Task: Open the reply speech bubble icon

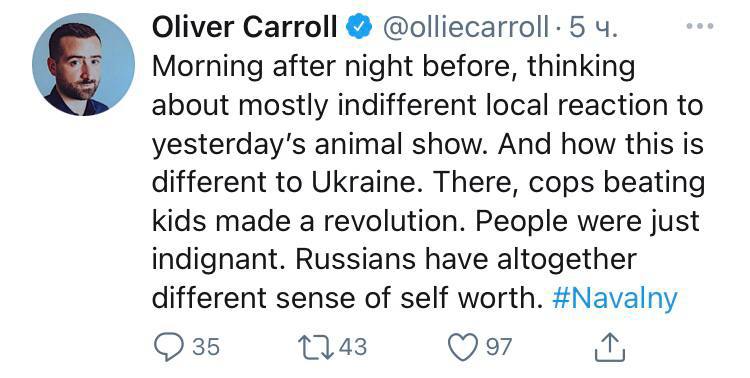Action: point(169,347)
